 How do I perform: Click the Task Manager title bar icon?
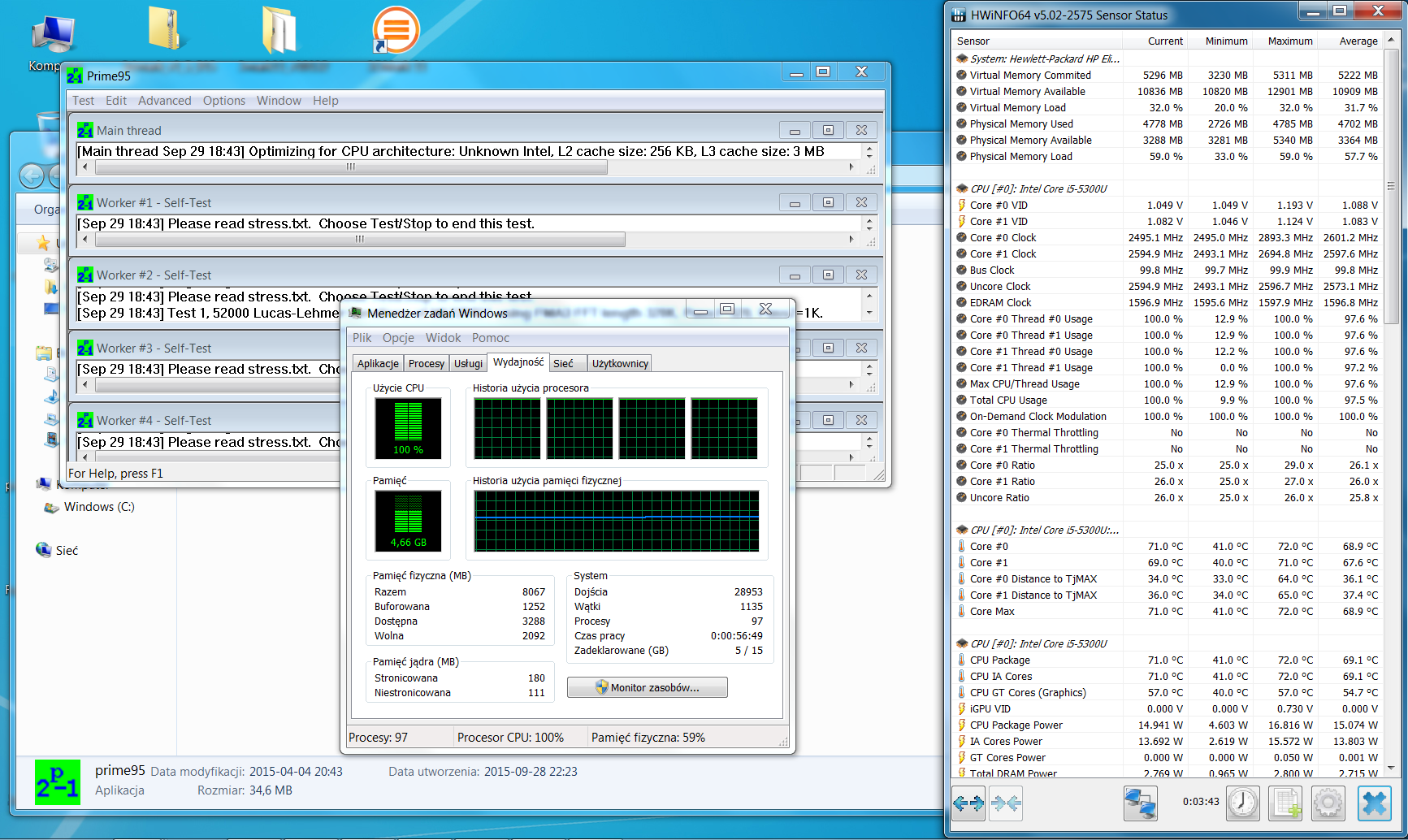point(356,314)
